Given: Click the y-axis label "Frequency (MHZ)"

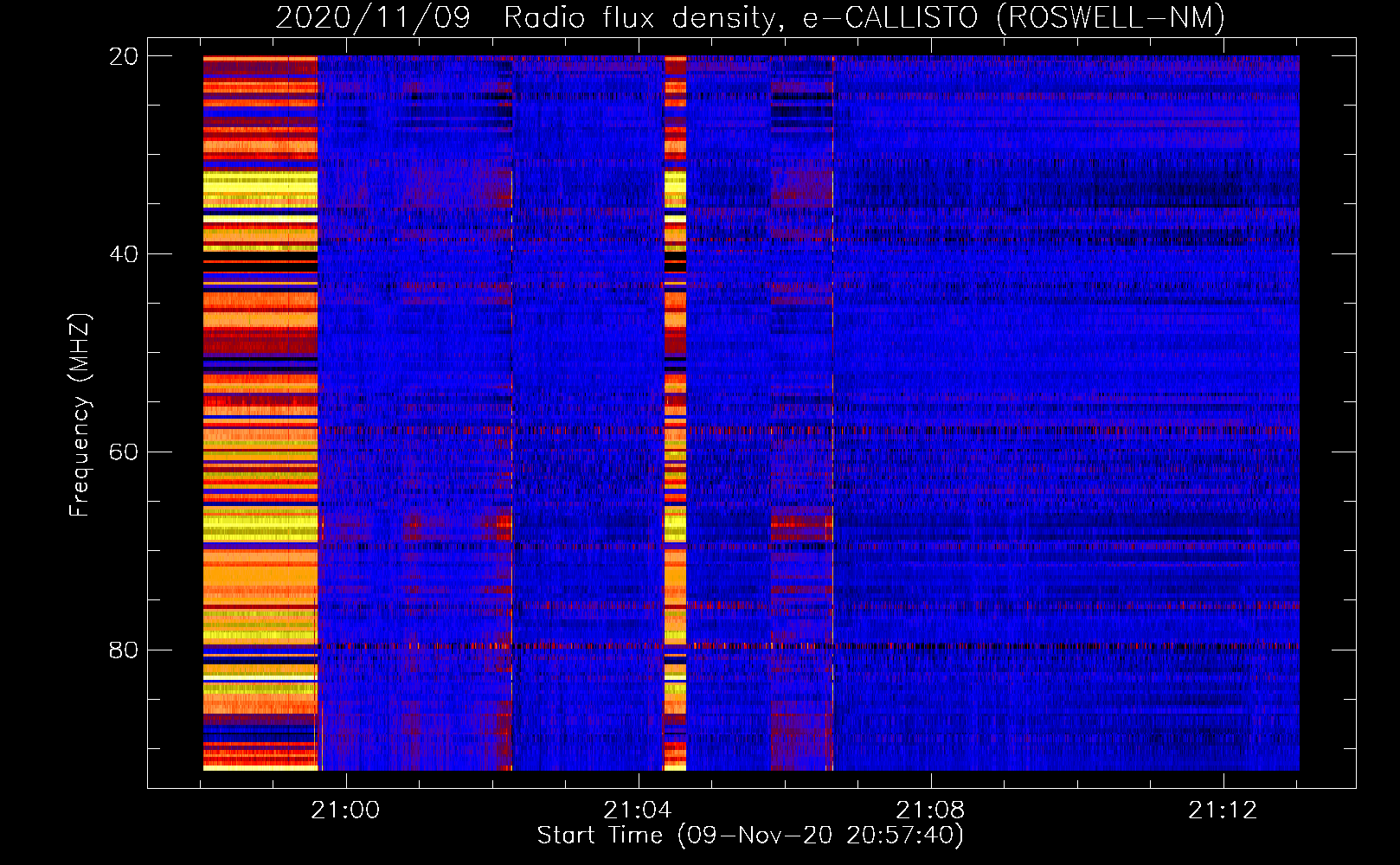Looking at the screenshot, I should [x=80, y=415].
